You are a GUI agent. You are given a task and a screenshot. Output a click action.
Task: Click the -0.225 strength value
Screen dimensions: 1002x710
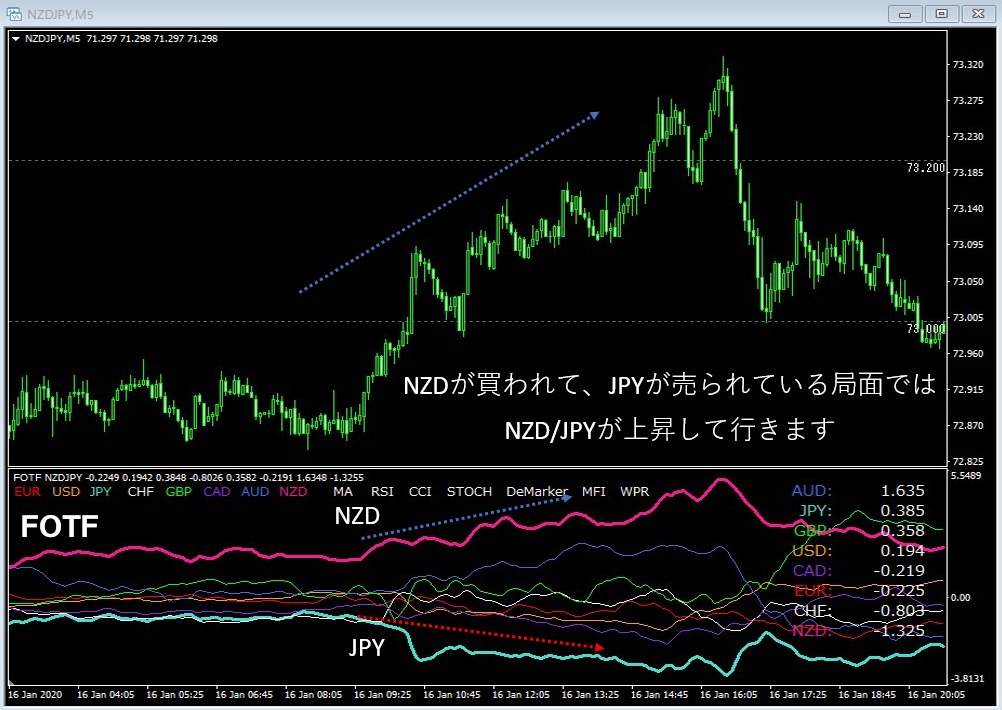point(899,590)
